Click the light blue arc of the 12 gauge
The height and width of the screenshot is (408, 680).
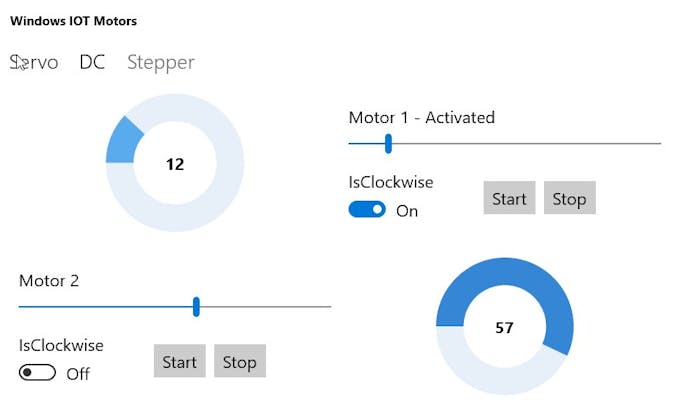[x=123, y=142]
